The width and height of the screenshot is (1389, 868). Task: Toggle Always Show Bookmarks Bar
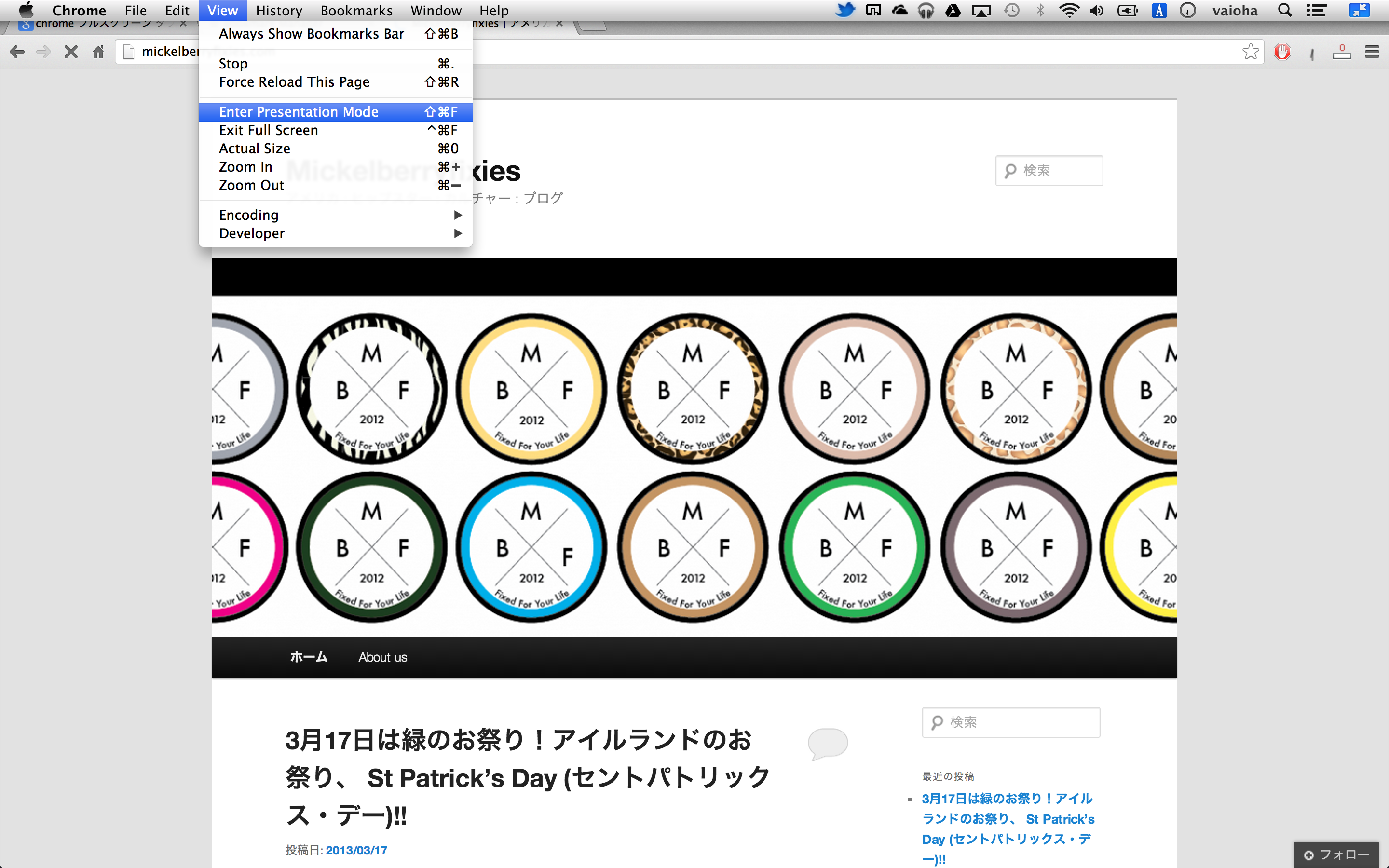pyautogui.click(x=311, y=34)
